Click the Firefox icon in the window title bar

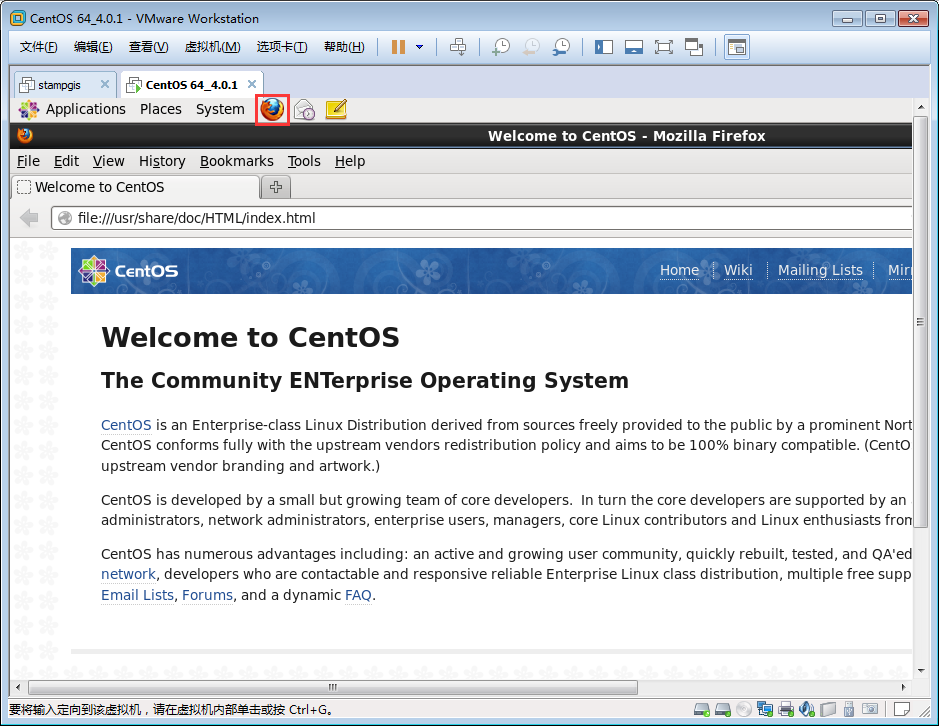coord(25,135)
